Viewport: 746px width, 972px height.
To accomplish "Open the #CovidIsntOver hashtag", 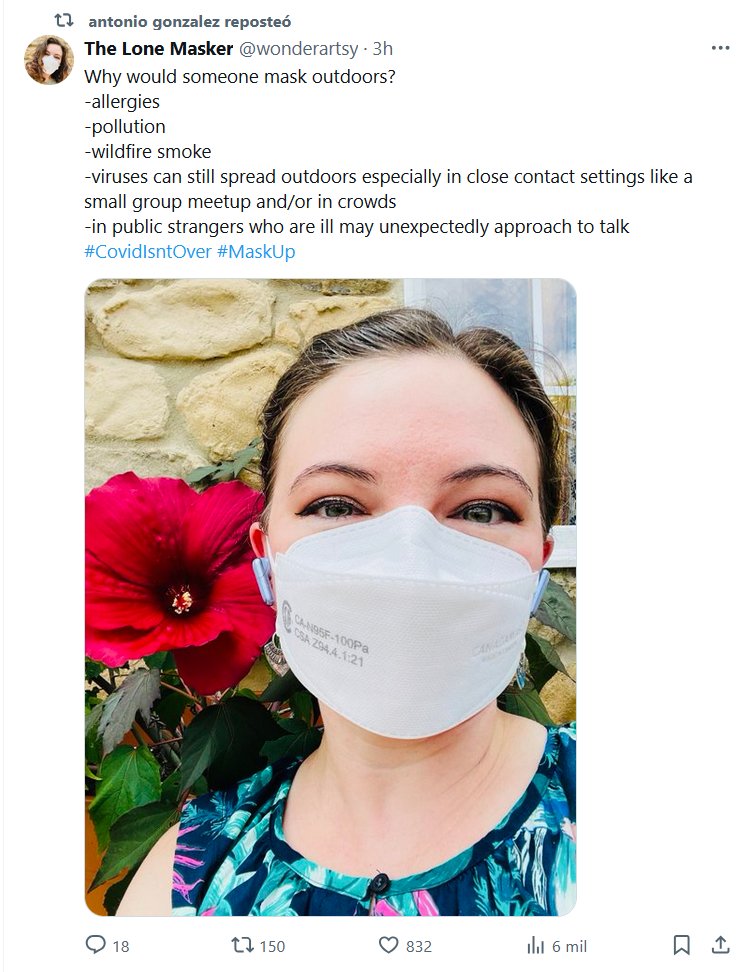I will click(148, 252).
